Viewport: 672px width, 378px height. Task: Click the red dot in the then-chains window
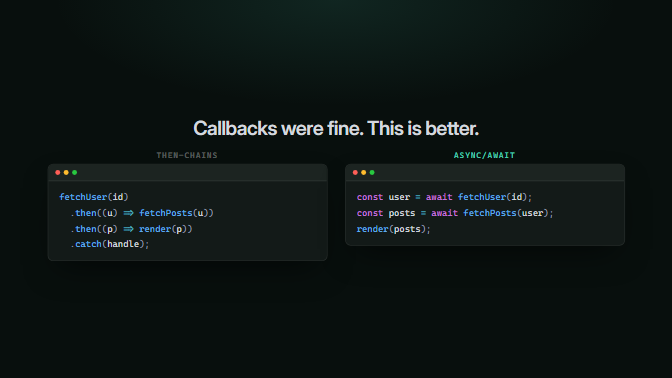pos(57,172)
